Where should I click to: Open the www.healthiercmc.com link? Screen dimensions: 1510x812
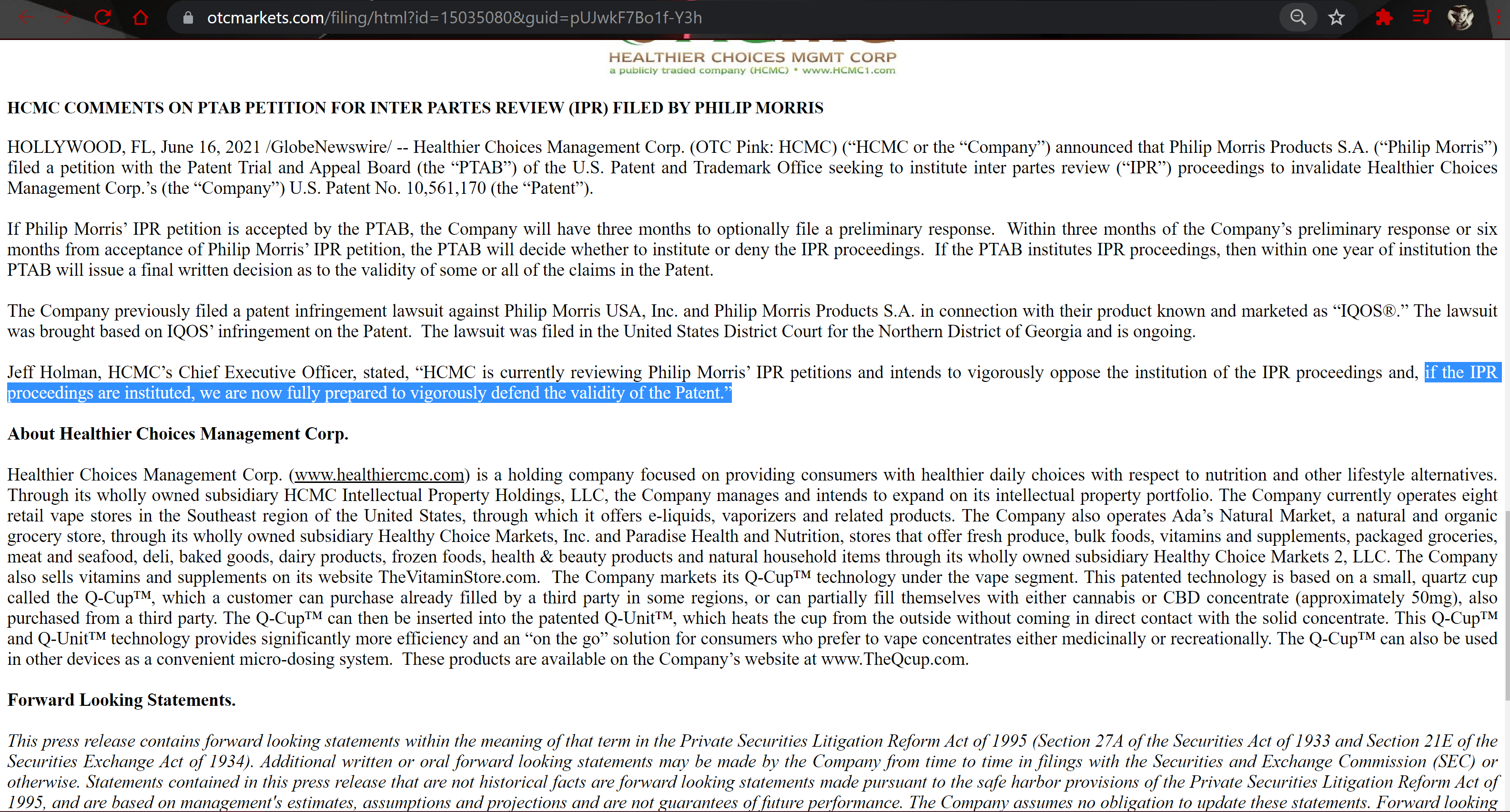coord(379,474)
